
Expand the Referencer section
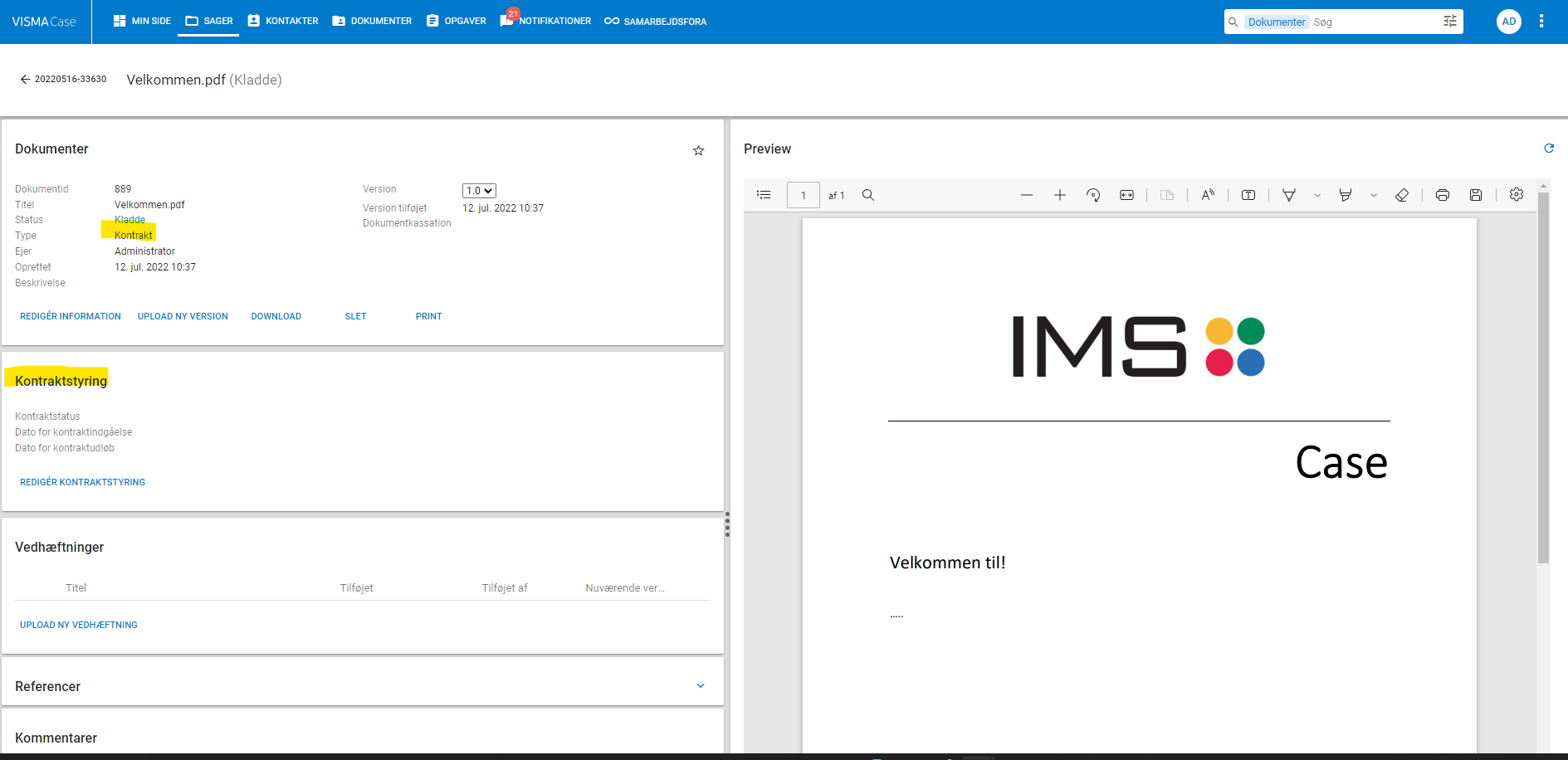coord(701,686)
